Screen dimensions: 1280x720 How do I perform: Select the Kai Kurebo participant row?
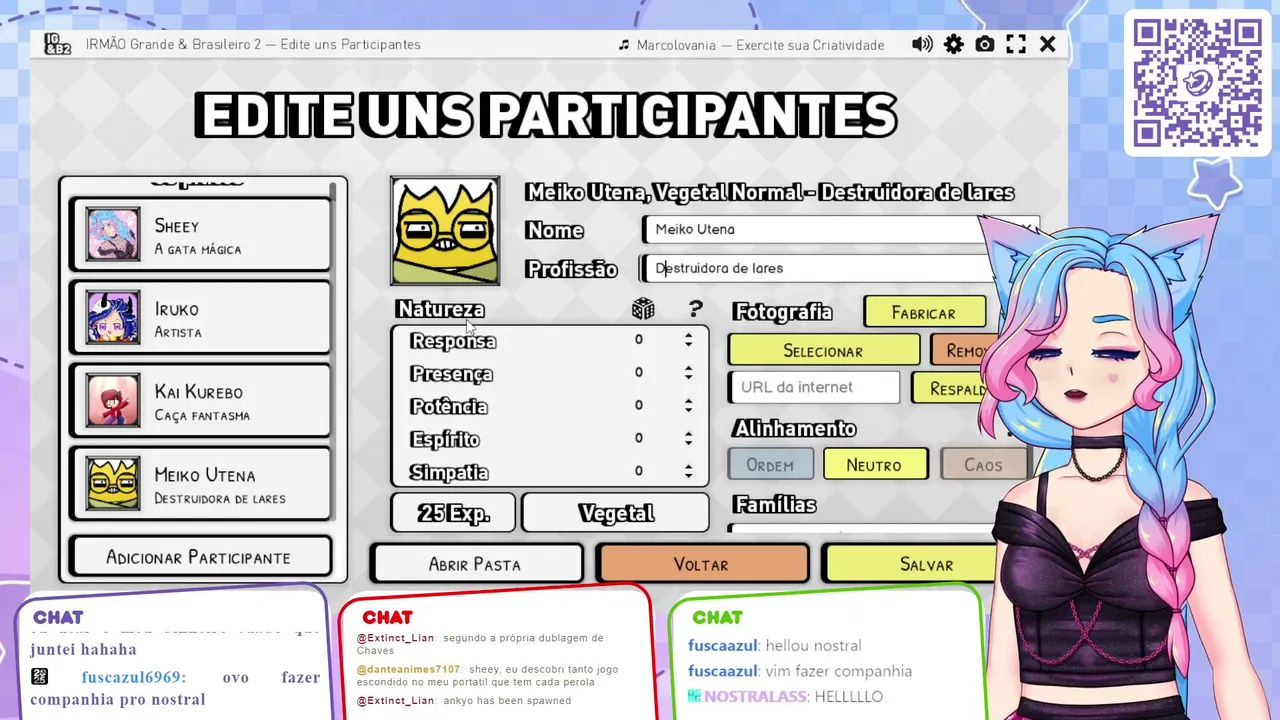point(200,400)
